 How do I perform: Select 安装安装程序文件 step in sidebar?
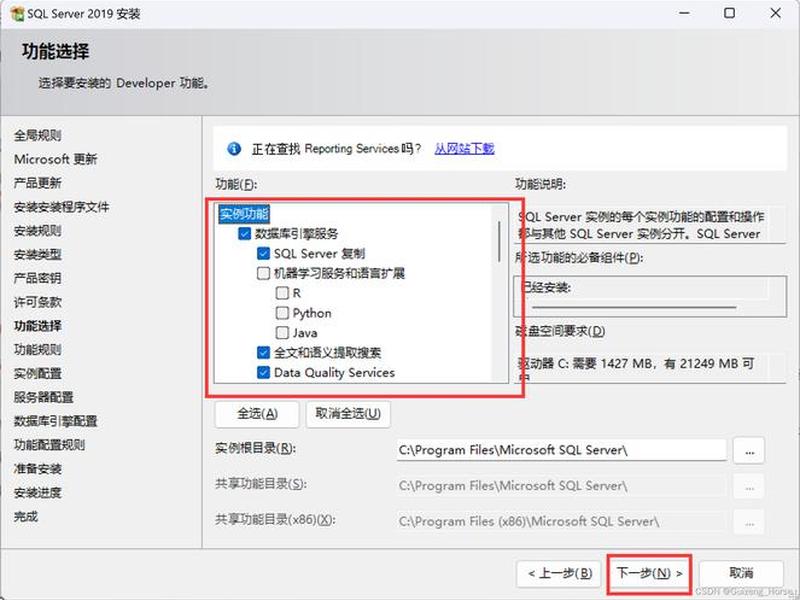61,207
